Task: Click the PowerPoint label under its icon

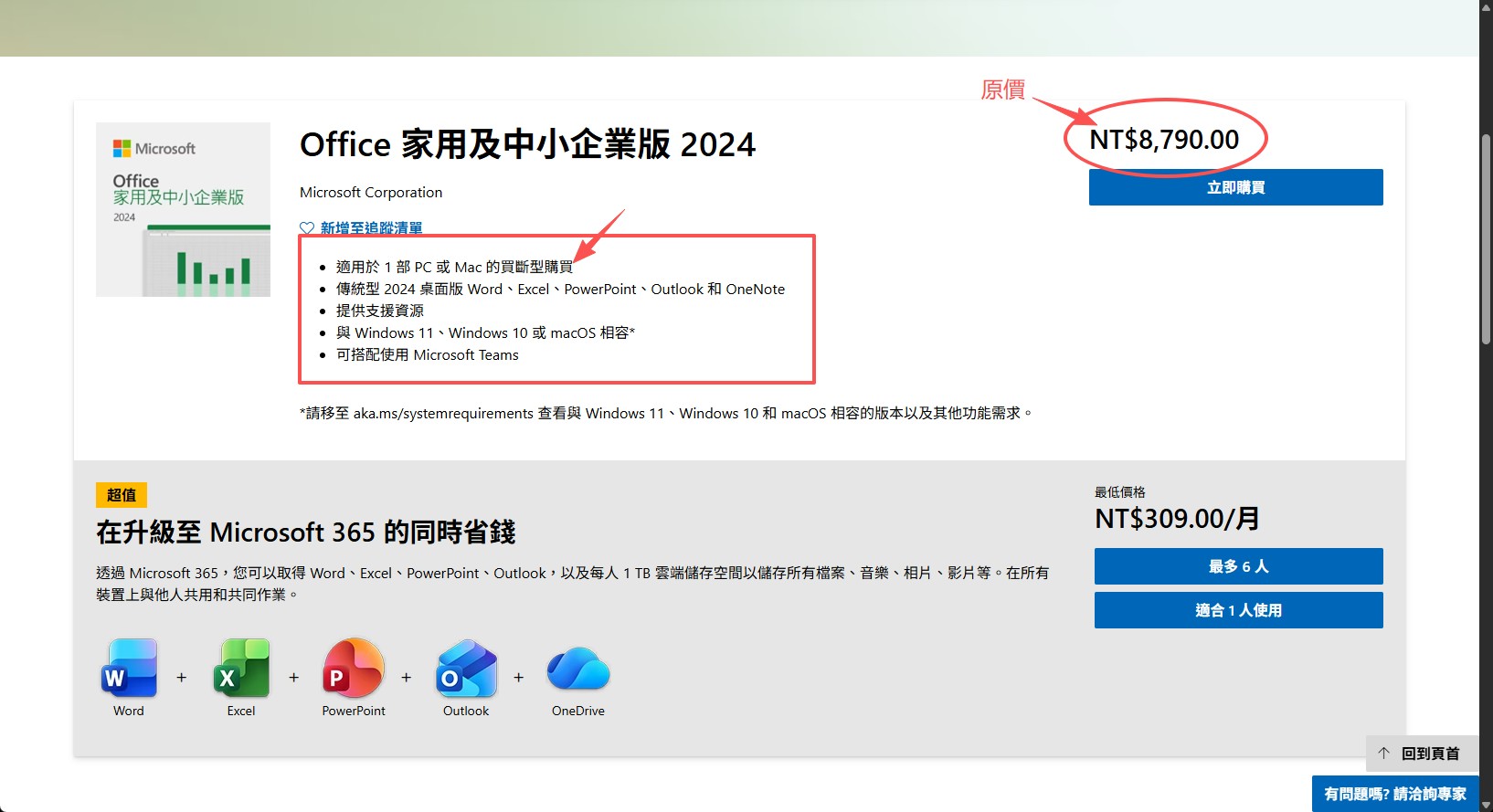Action: coord(354,711)
